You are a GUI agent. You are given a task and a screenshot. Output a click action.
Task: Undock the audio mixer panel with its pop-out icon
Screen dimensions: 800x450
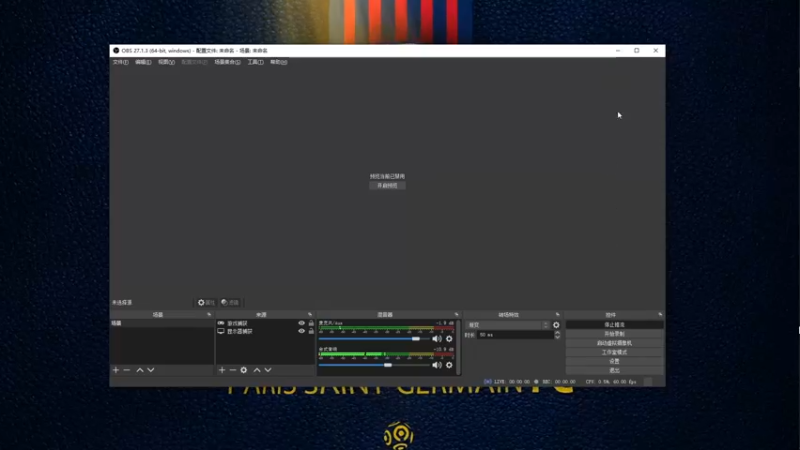pos(456,315)
